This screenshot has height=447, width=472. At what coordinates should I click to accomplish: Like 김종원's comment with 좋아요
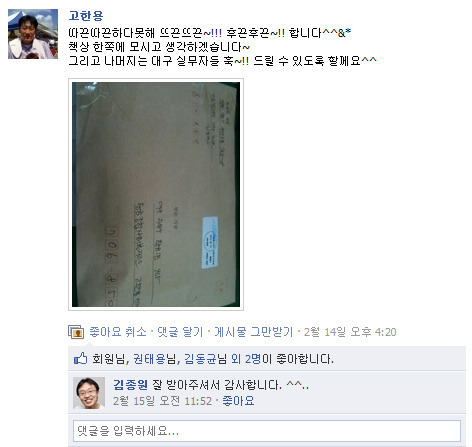click(x=238, y=401)
